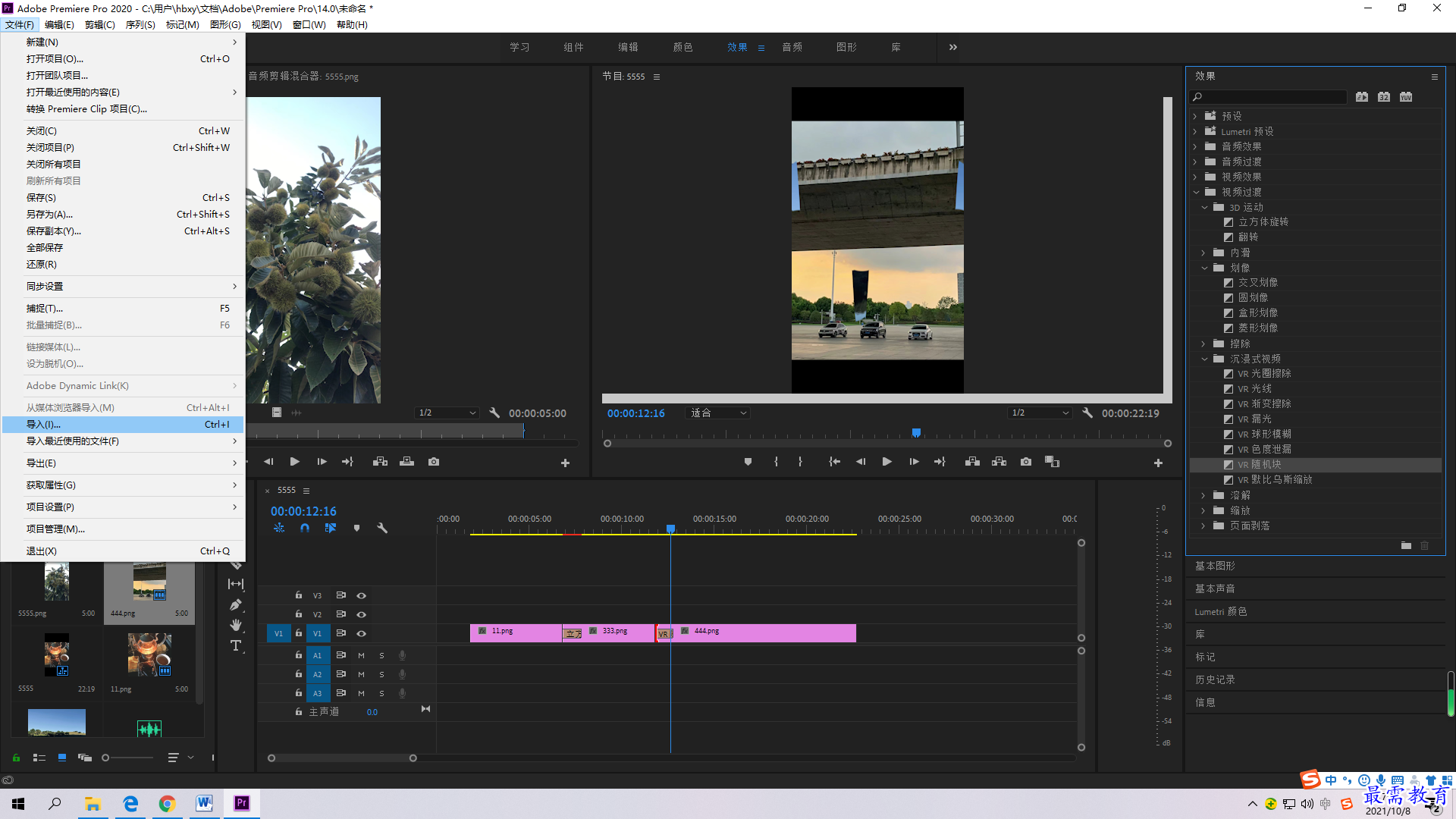Open source monitor resolution 1/2 dropdown

point(447,413)
